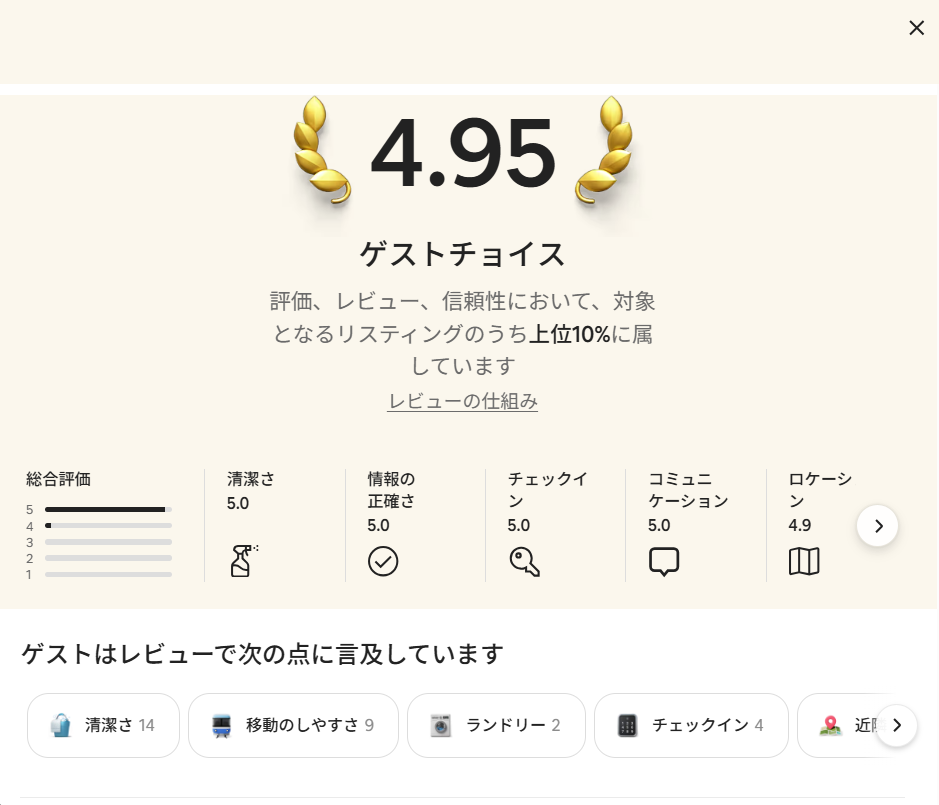
Task: Click the communication speech bubble icon
Action: pos(664,561)
